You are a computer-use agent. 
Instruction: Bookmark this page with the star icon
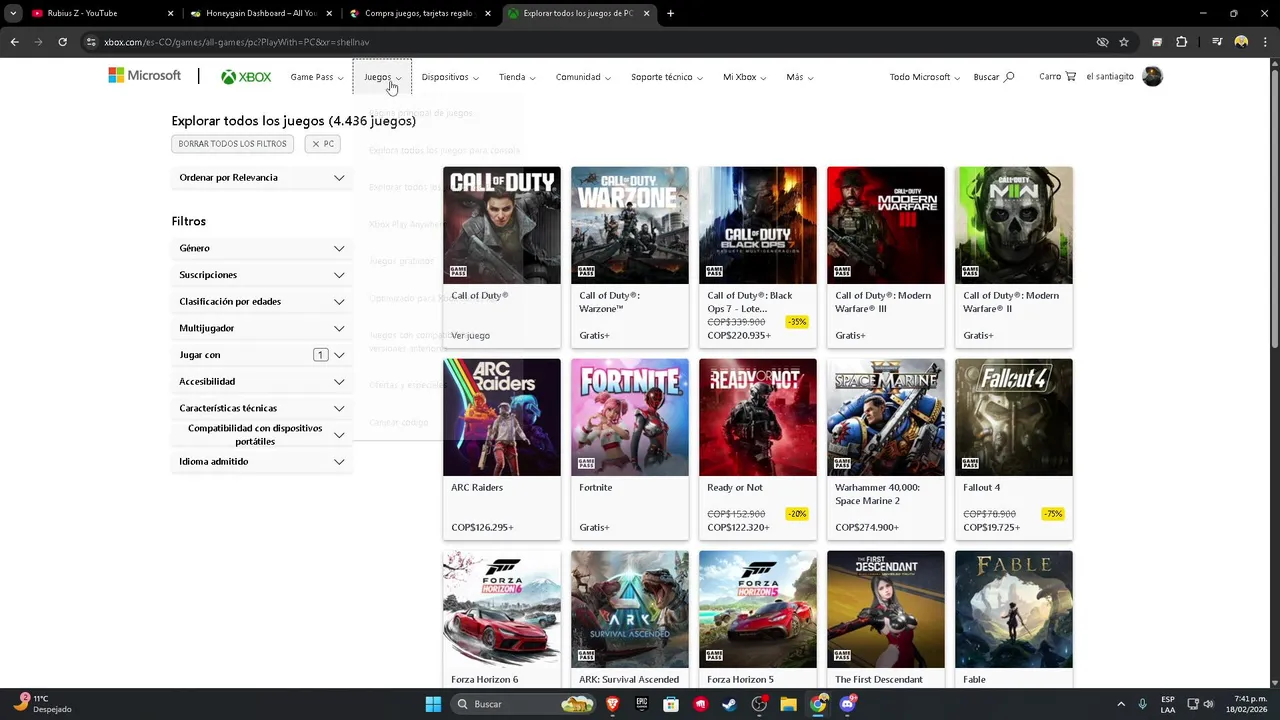click(x=1124, y=42)
